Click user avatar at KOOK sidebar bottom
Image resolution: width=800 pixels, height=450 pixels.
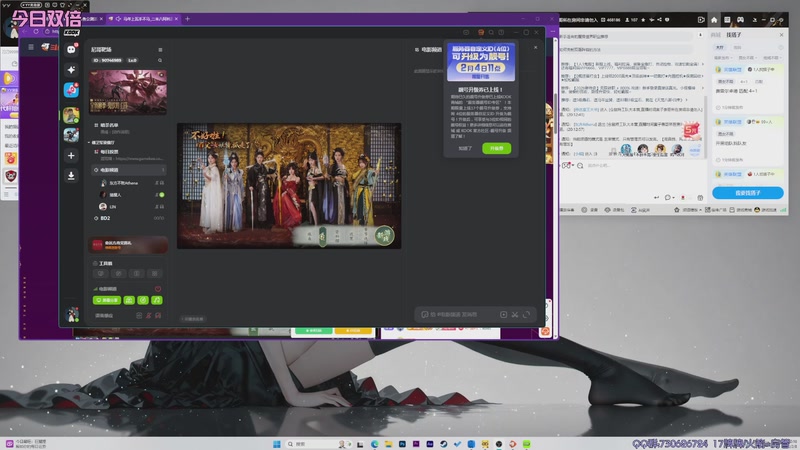coord(72,314)
